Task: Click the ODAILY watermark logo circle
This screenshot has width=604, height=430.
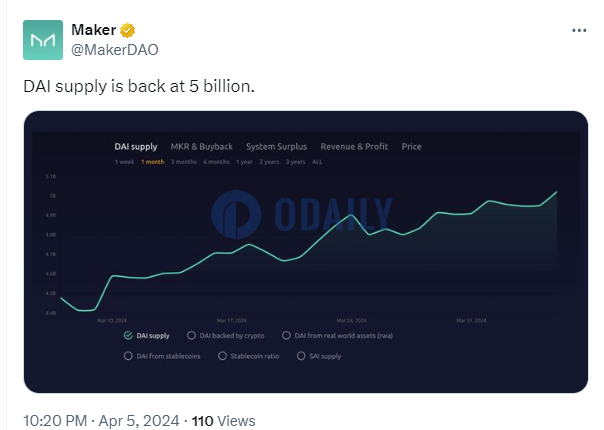Action: click(236, 214)
